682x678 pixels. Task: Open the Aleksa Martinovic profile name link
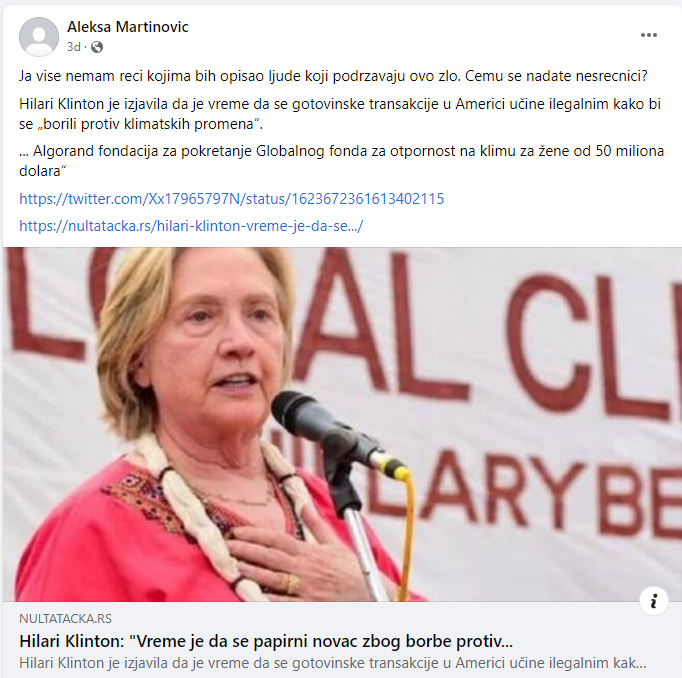click(x=127, y=27)
